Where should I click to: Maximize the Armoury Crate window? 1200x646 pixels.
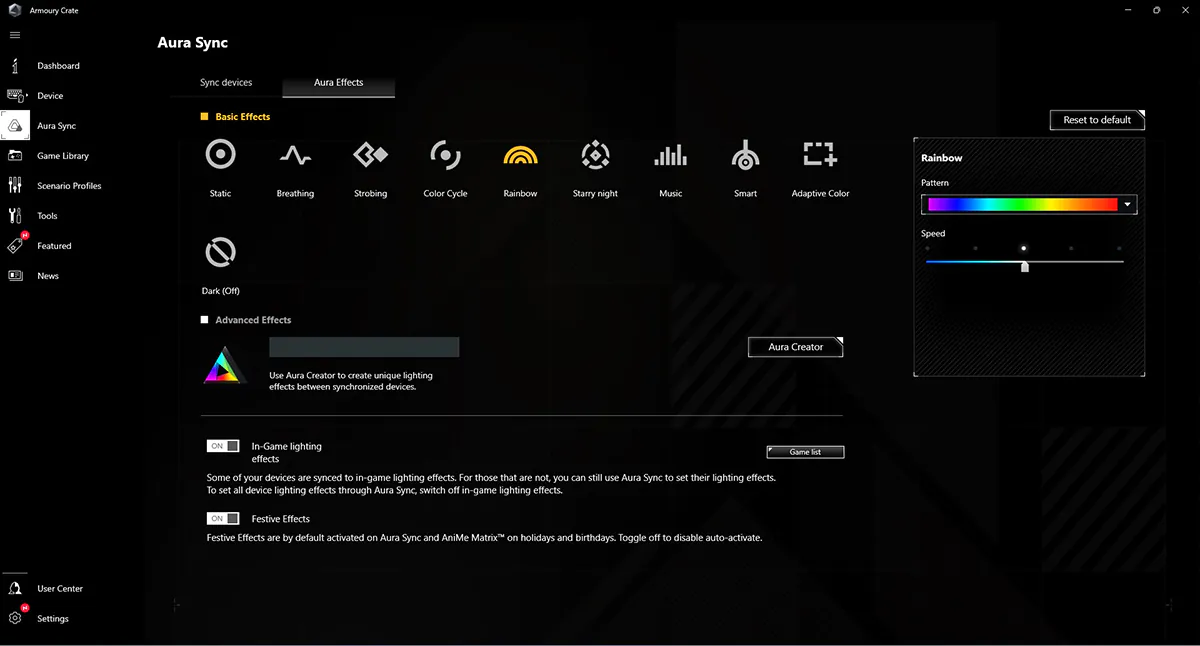[x=1156, y=10]
